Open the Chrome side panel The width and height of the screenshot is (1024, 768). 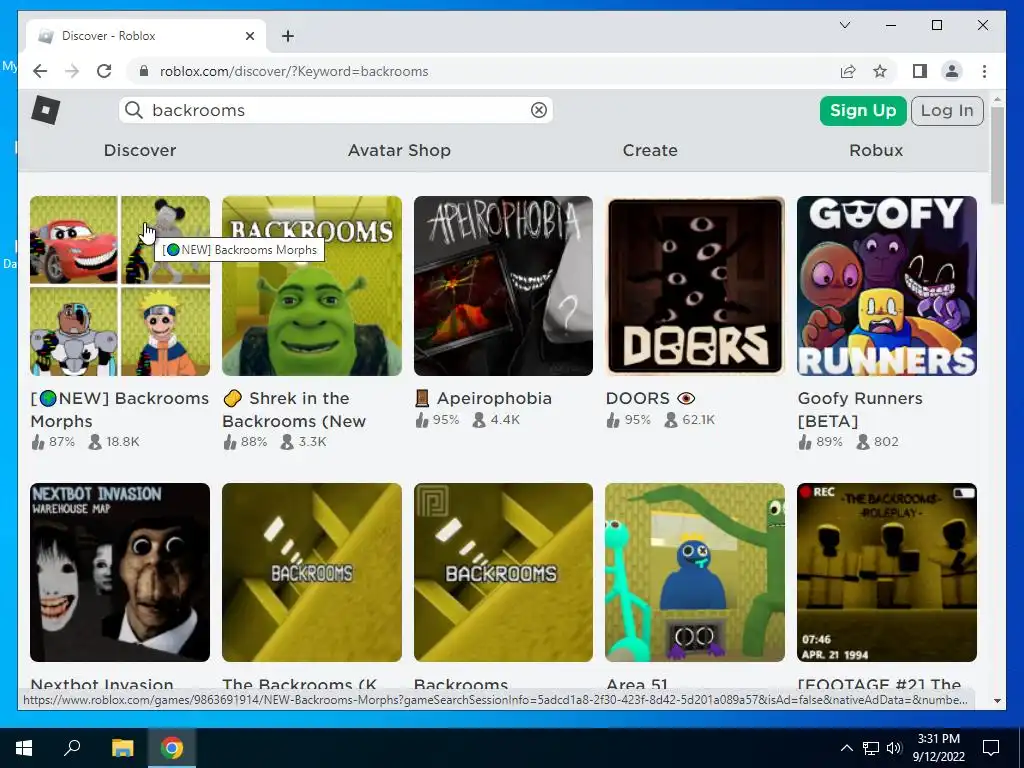(x=920, y=71)
